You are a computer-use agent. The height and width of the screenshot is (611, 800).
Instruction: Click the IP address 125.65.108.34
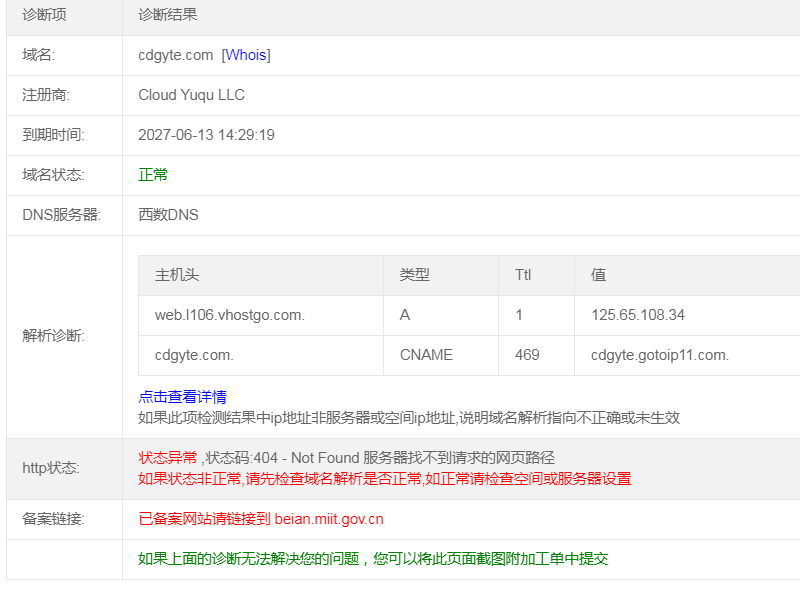[638, 315]
